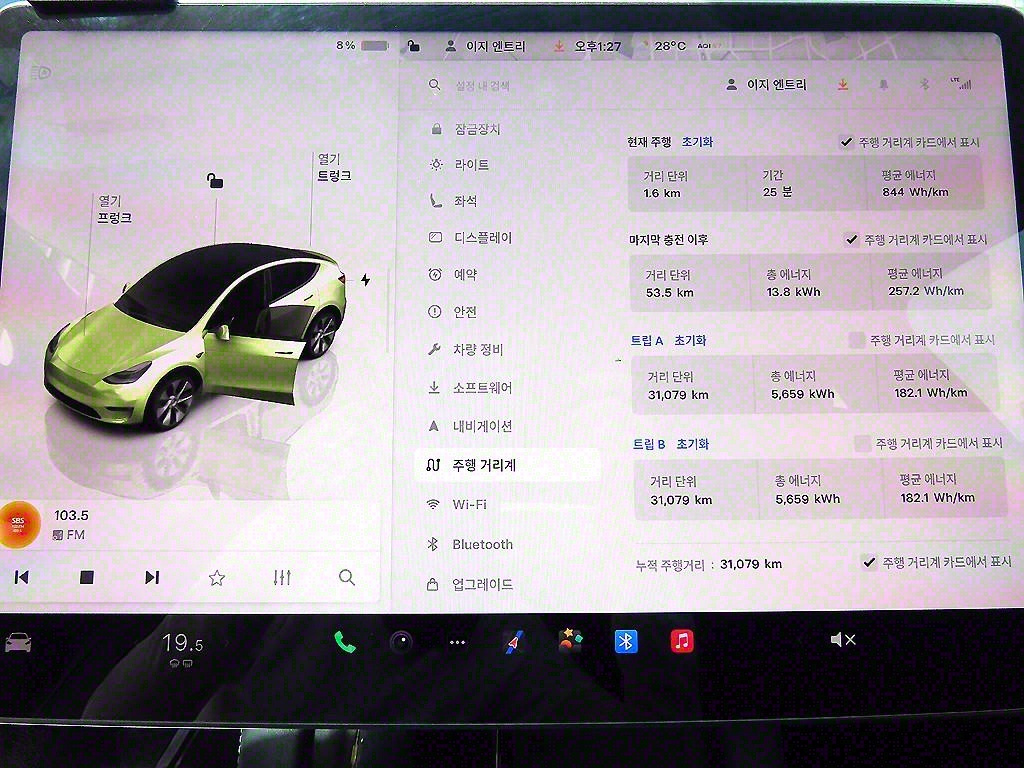The width and height of the screenshot is (1024, 768).
Task: Enable odometer card display for Trip A
Action: point(856,340)
